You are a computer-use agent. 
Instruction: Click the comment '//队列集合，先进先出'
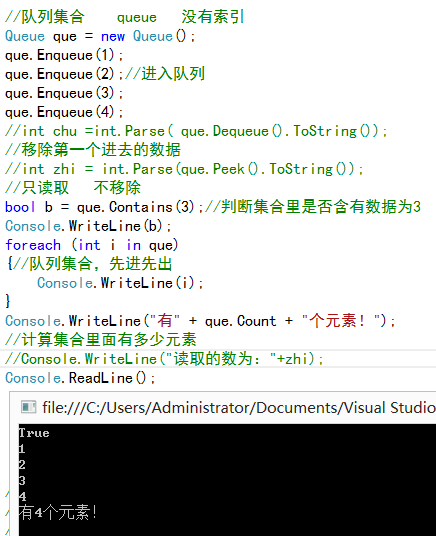click(92, 264)
